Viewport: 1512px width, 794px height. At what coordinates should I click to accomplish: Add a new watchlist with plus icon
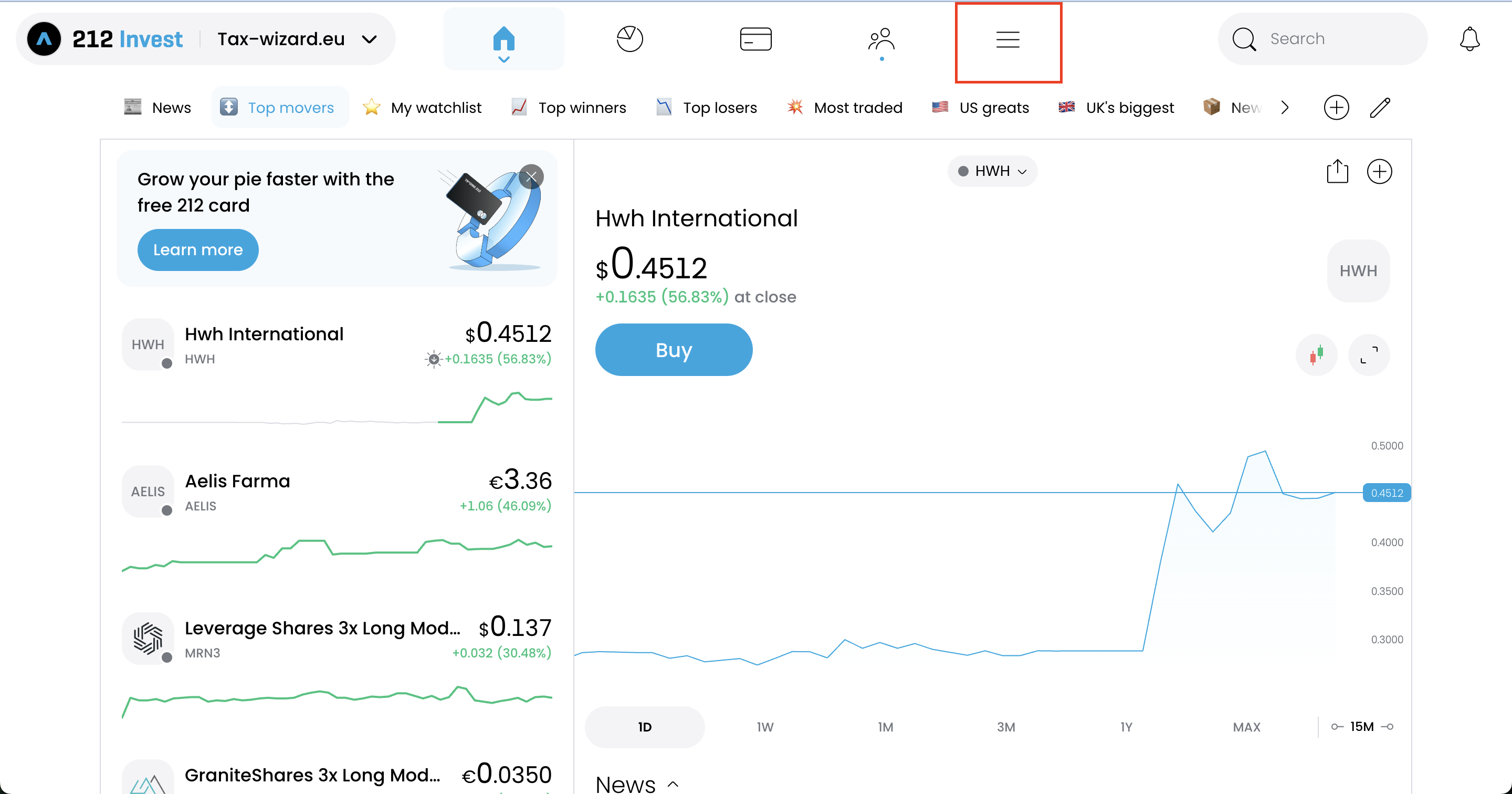(1337, 108)
